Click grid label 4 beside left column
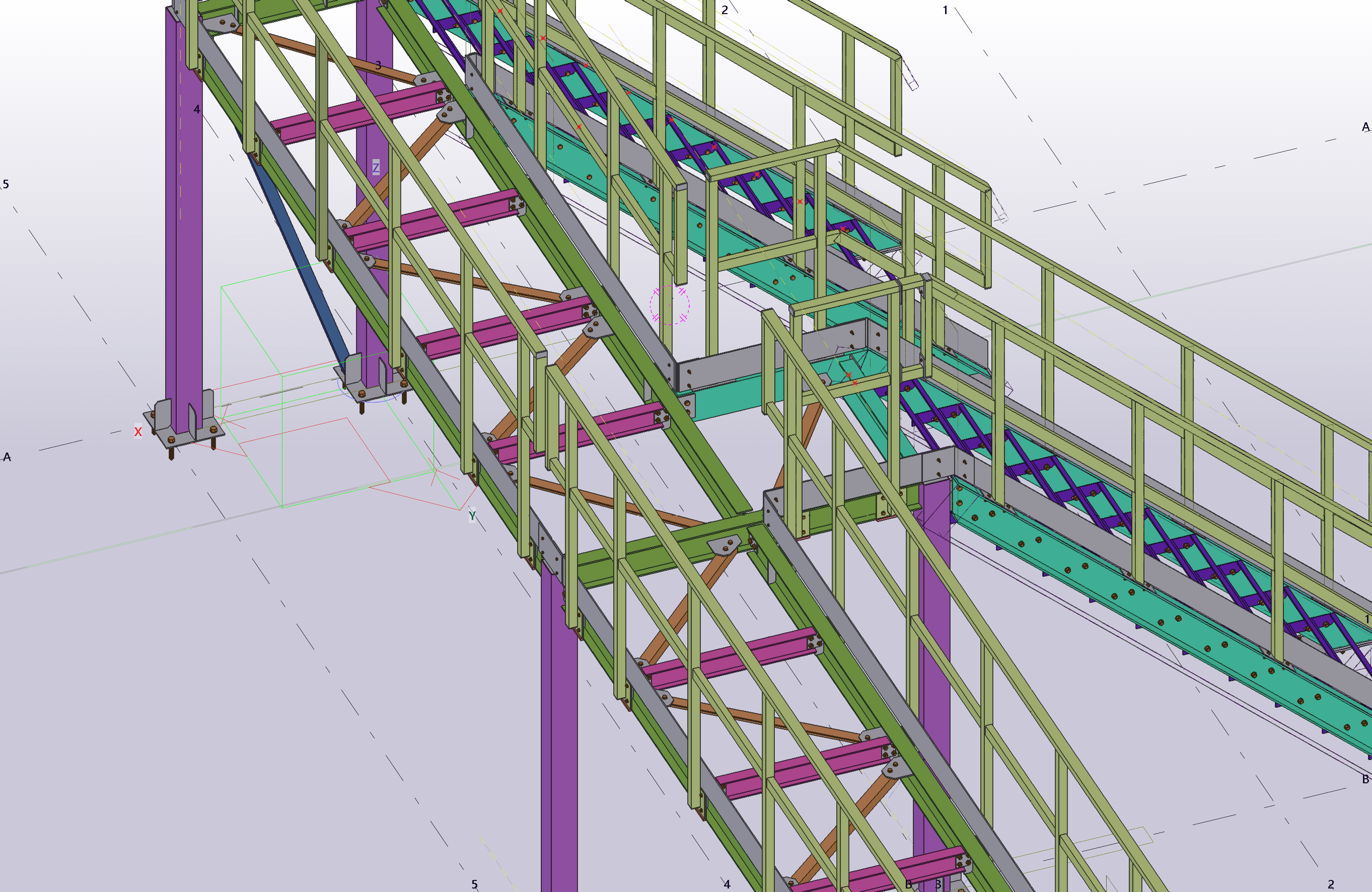Viewport: 1372px width, 892px height. [196, 109]
